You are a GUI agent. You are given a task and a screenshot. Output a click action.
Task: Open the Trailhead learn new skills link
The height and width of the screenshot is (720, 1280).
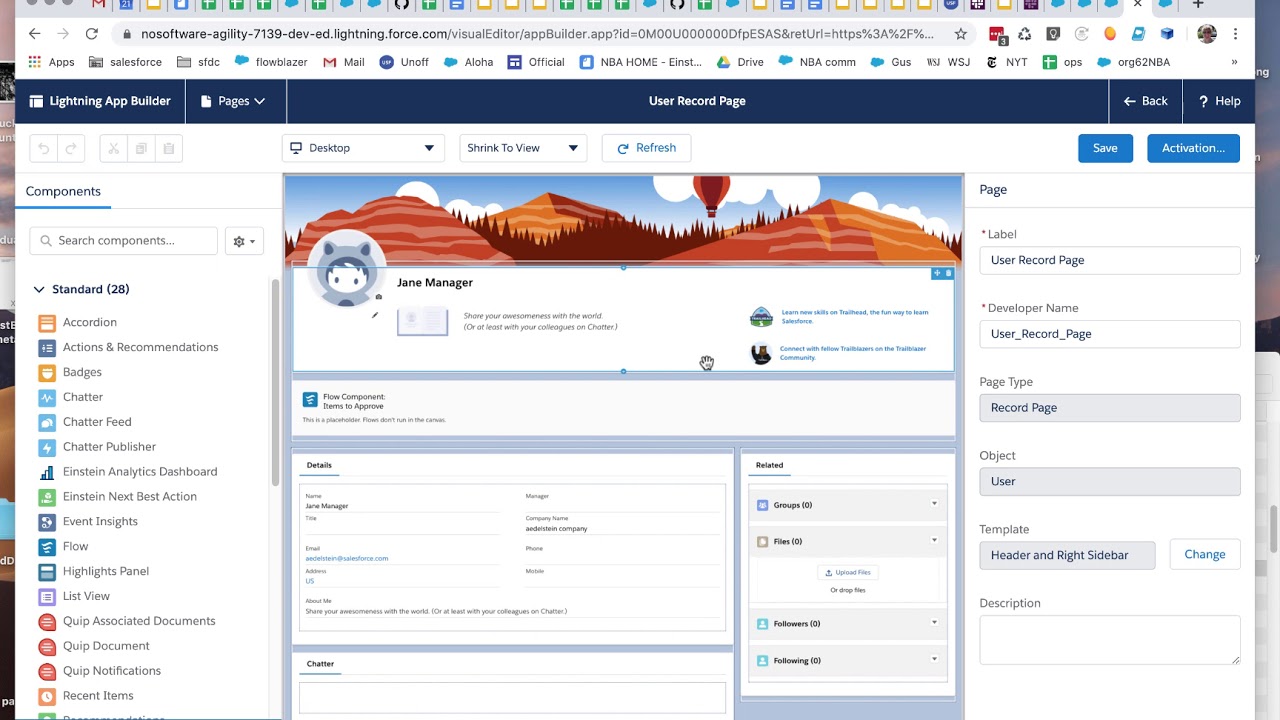click(854, 316)
